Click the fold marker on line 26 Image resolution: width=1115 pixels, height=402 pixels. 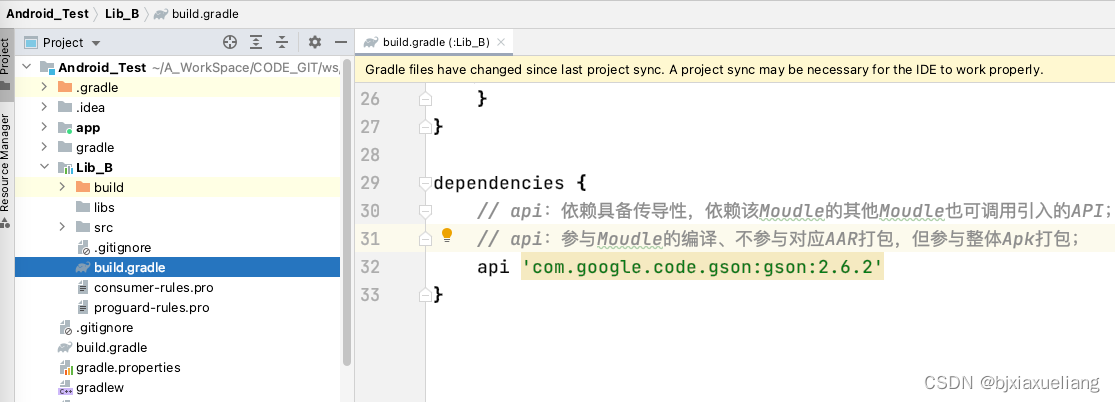(425, 98)
